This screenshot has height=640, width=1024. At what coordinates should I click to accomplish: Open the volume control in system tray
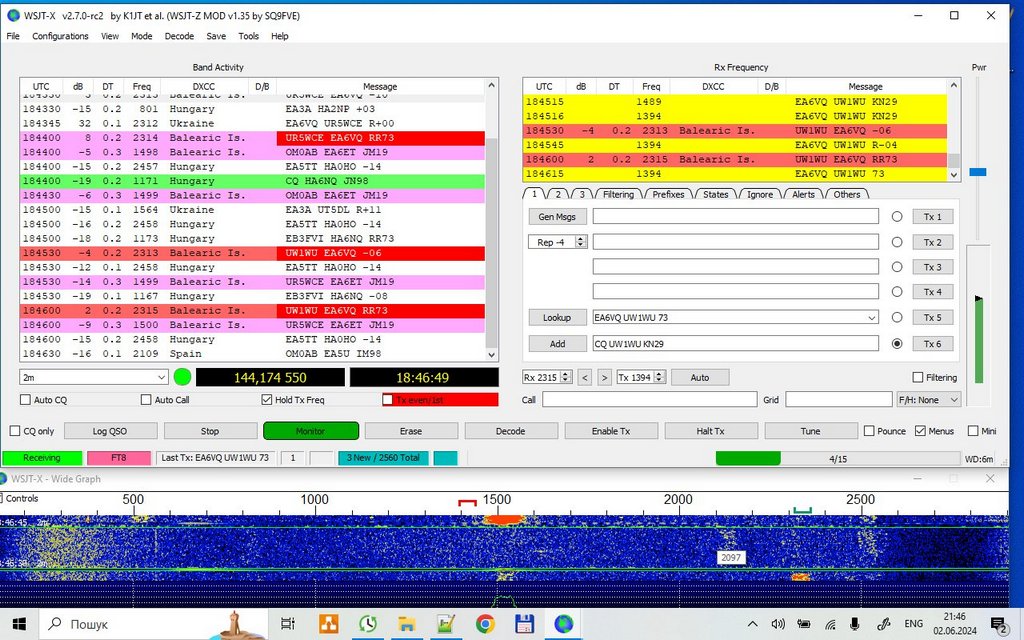pos(777,624)
